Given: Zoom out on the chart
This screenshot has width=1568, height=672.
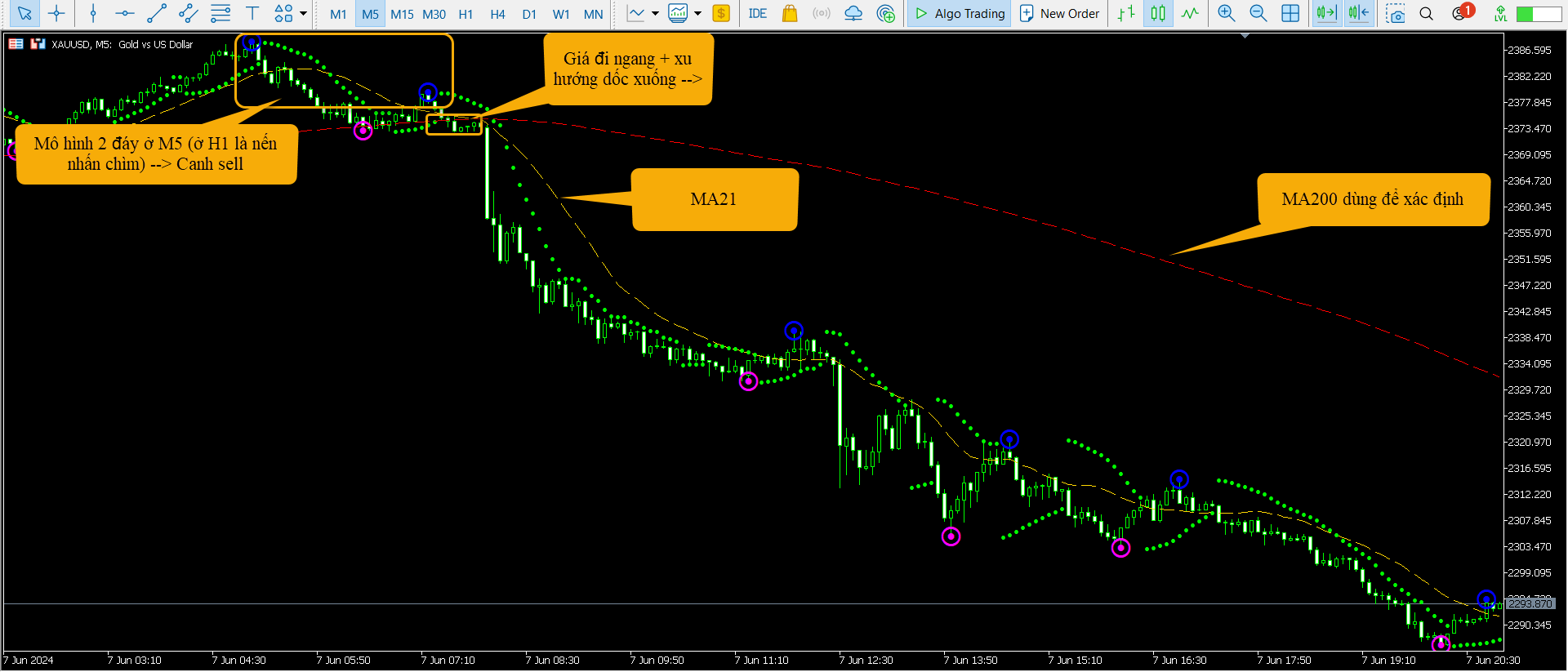Looking at the screenshot, I should [x=1258, y=13].
